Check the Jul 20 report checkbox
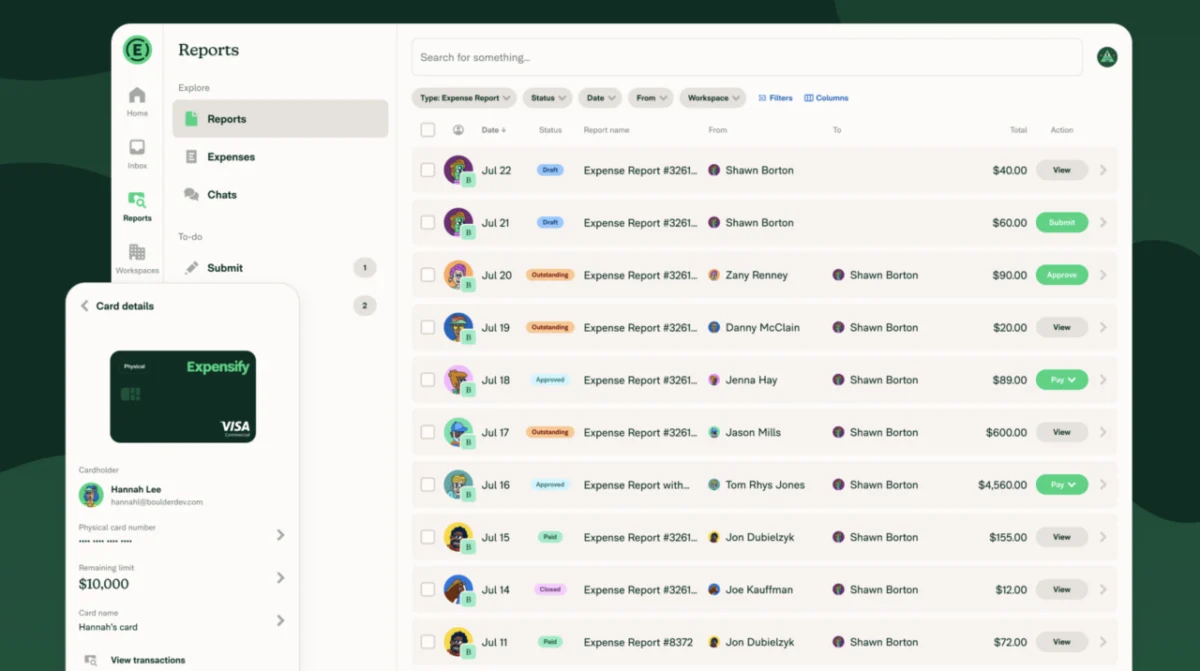 point(428,275)
